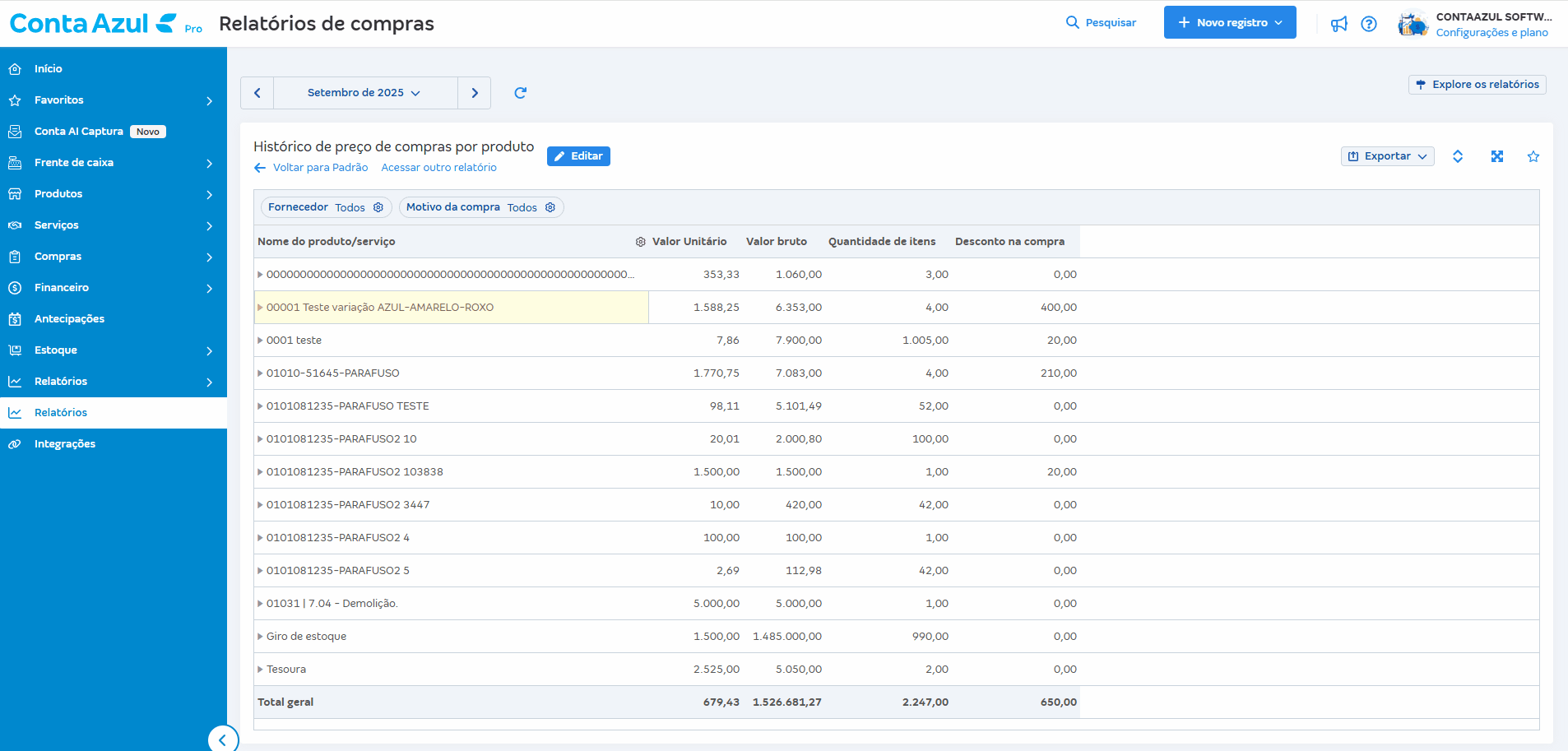1568x751 pixels.
Task: Enter fullscreen mode for report
Action: (x=1497, y=156)
